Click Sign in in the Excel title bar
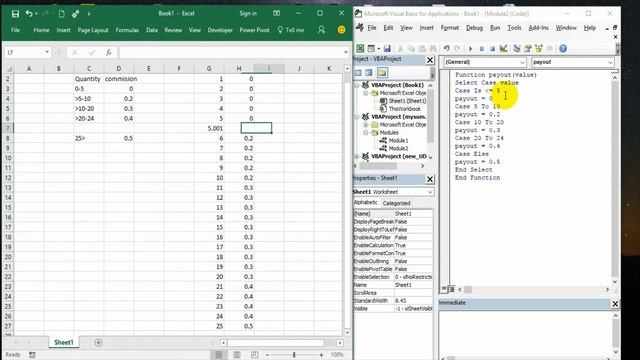Image resolution: width=640 pixels, height=360 pixels. pos(248,13)
